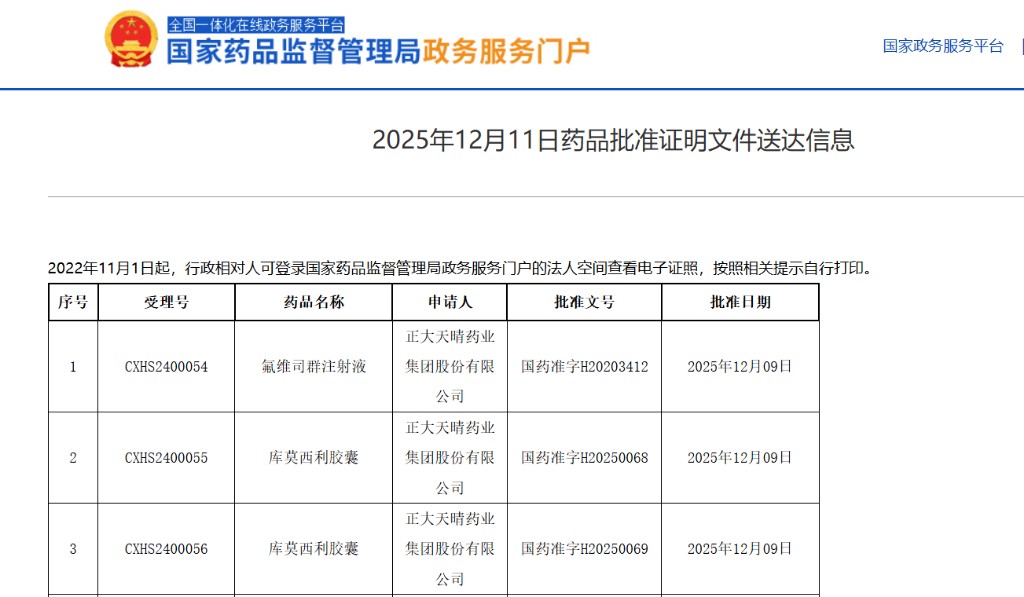Select acceptance number CXHS2400054
Image resolution: width=1024 pixels, height=597 pixels.
point(166,367)
